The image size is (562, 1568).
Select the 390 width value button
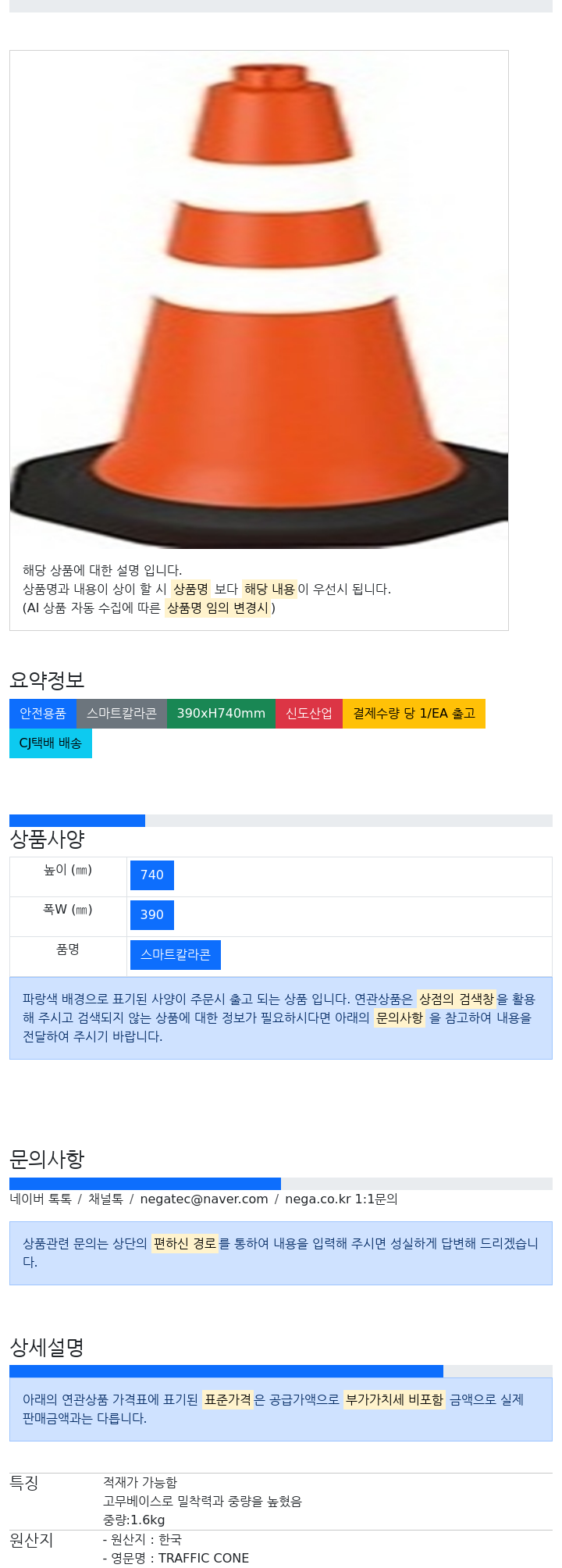(x=152, y=915)
